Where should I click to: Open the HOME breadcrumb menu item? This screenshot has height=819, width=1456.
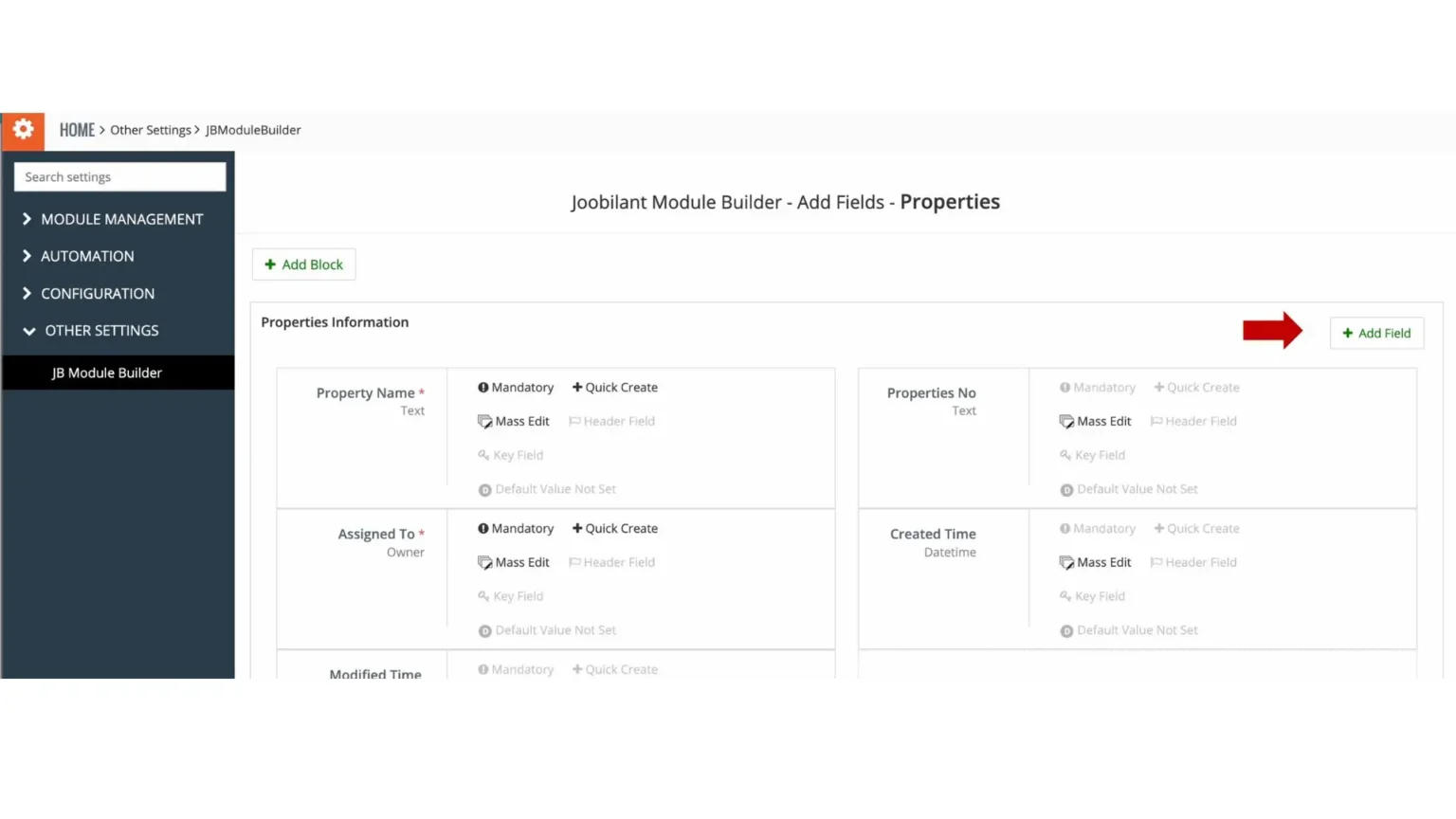pos(77,130)
